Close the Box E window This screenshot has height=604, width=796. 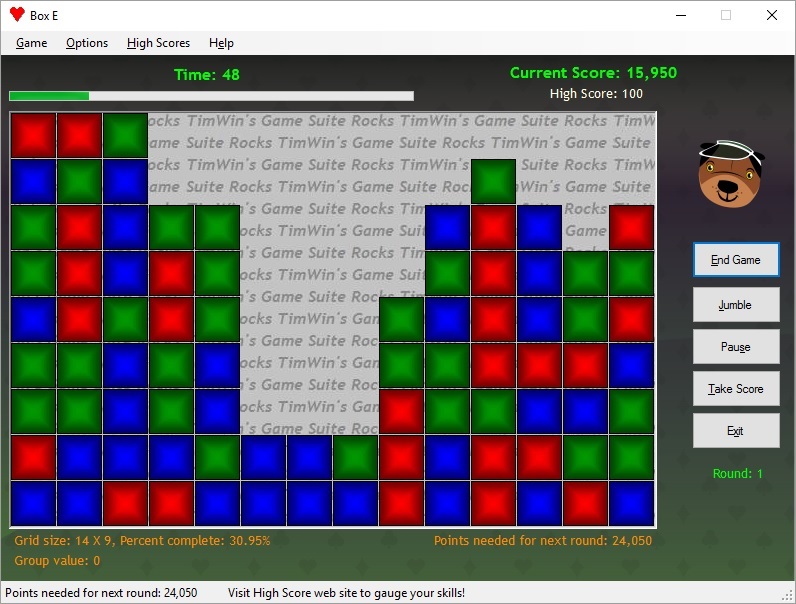tap(771, 15)
